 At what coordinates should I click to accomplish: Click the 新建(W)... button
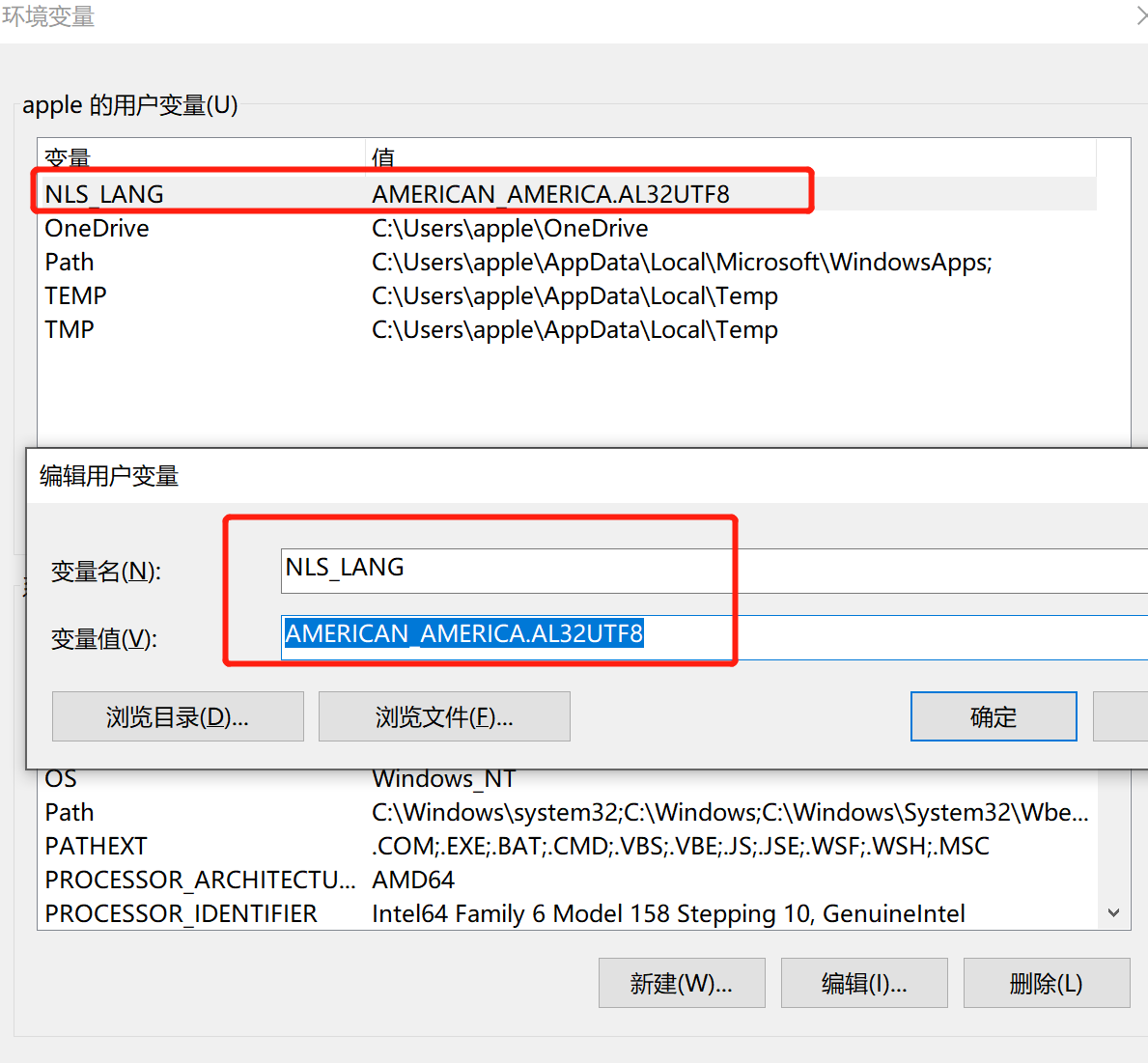pyautogui.click(x=682, y=983)
